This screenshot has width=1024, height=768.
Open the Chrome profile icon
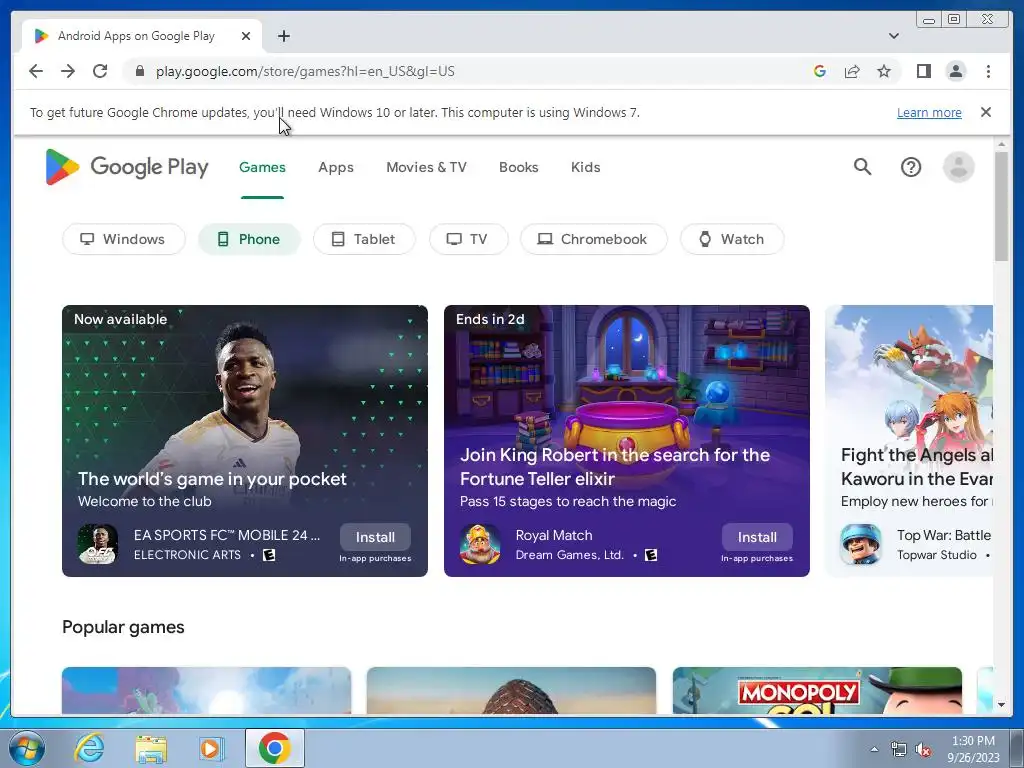[x=955, y=71]
